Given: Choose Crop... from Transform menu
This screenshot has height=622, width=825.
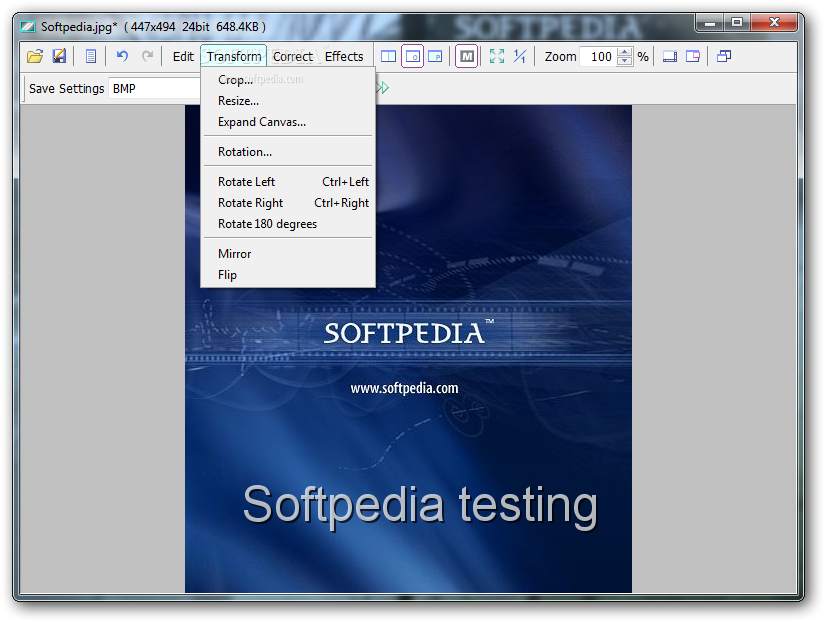Looking at the screenshot, I should 288,79.
